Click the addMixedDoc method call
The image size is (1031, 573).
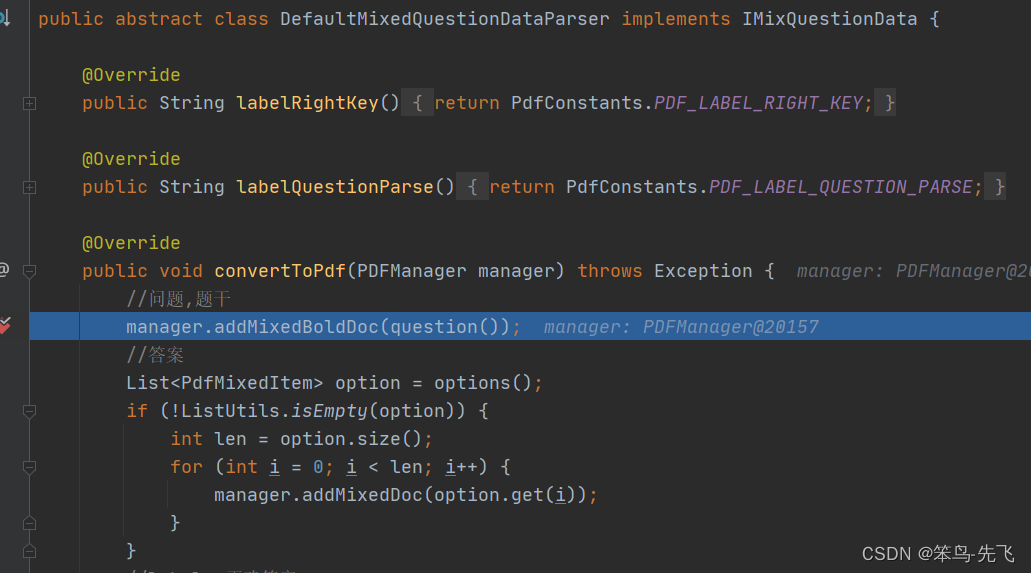362,495
